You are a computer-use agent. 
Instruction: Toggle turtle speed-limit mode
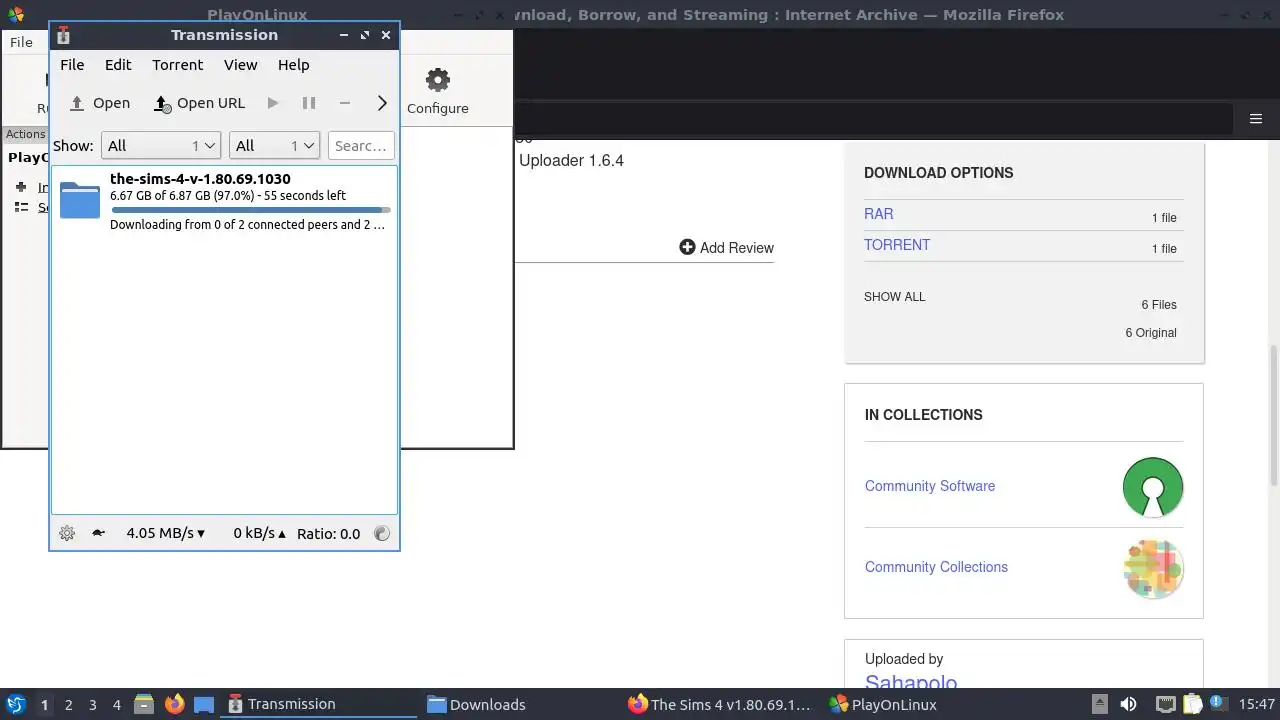point(98,533)
